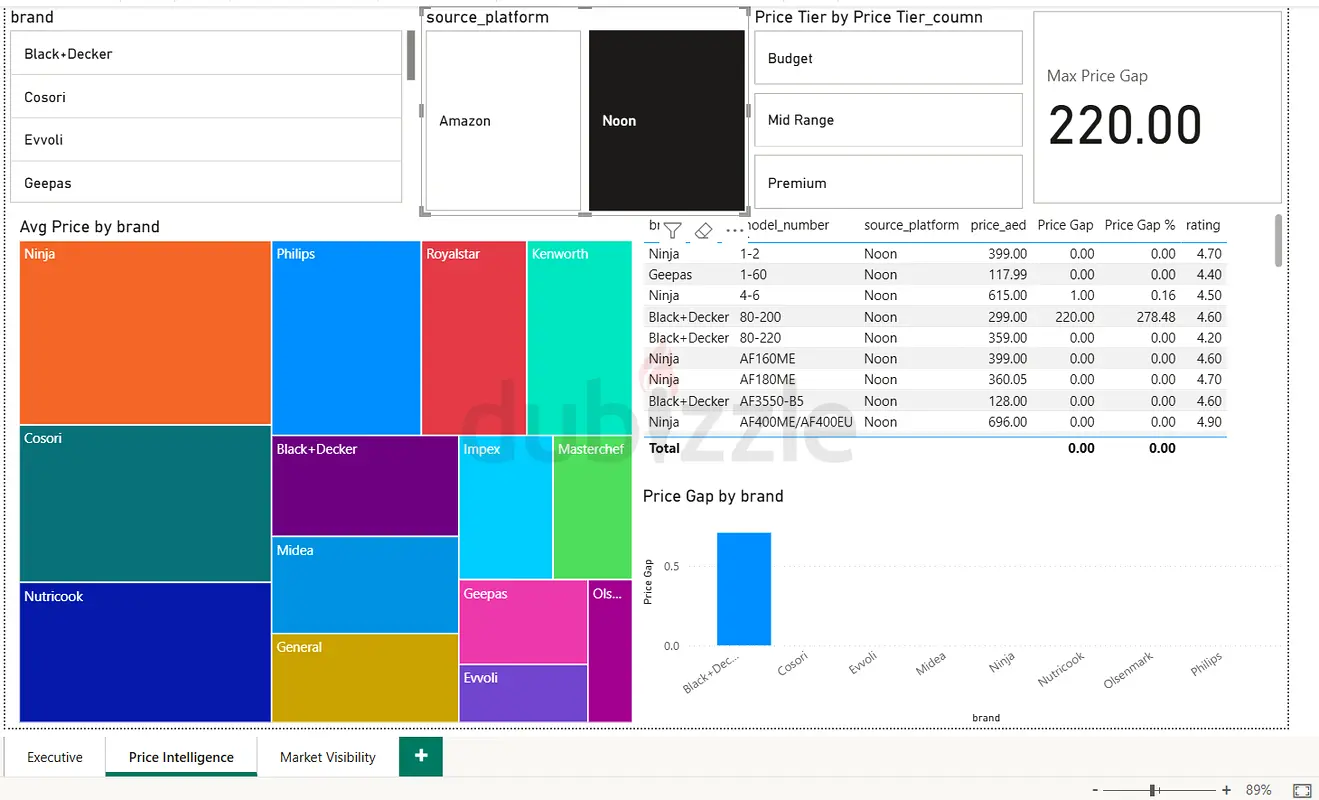The width and height of the screenshot is (1319, 800).
Task: Select the teal Cosori treemap tile
Action: 145,504
